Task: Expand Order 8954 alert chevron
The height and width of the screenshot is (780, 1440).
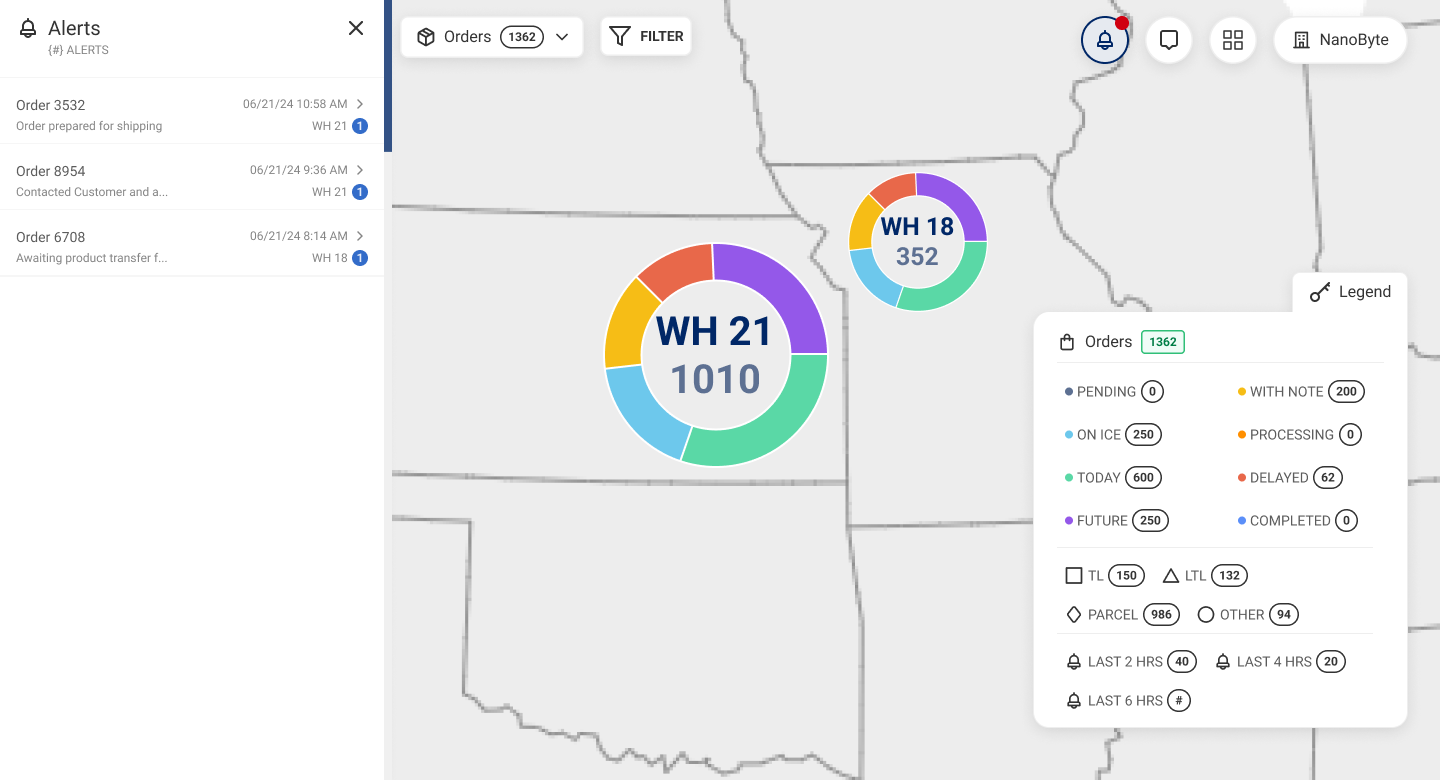Action: tap(360, 170)
